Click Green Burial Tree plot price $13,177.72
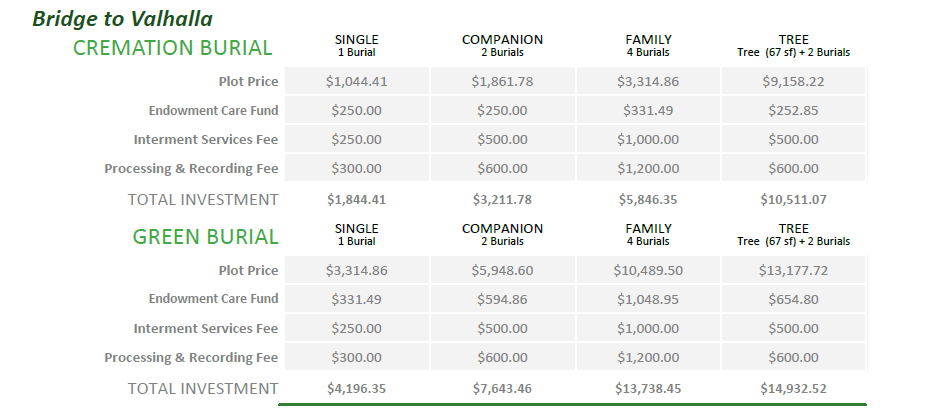 tap(794, 270)
